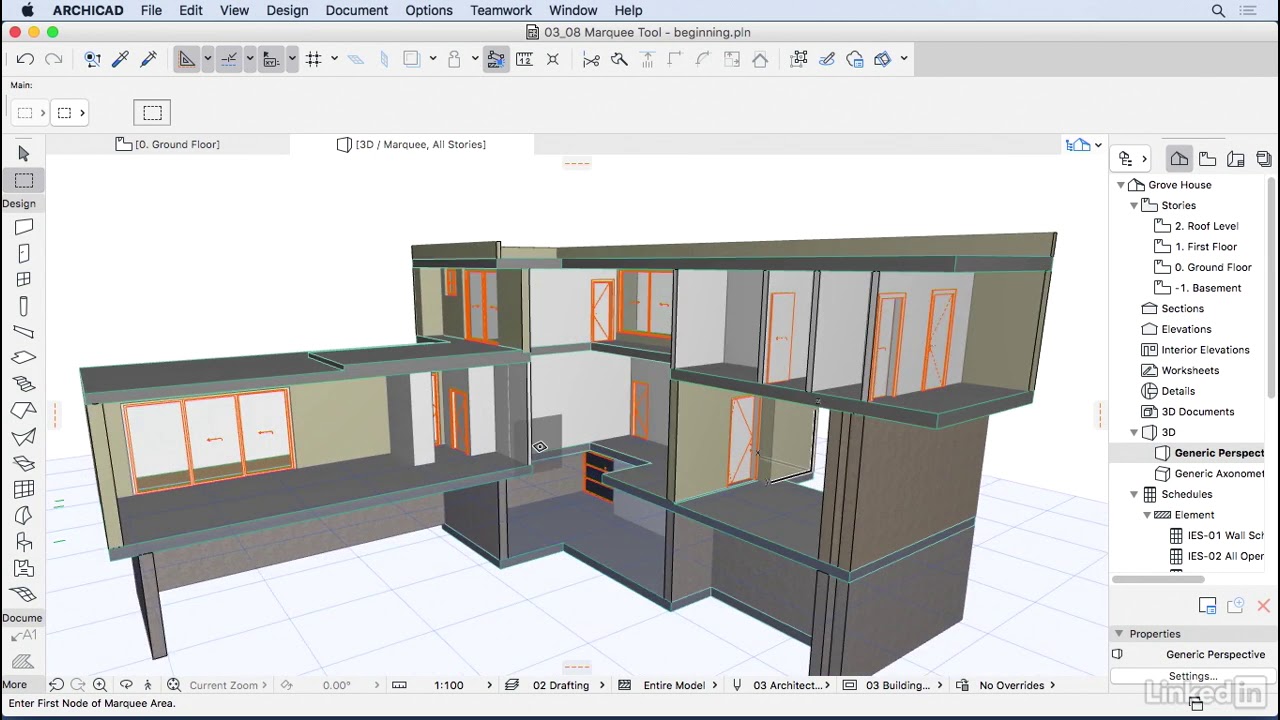
Task: Select the Roof tool in toolbox
Action: click(24, 411)
